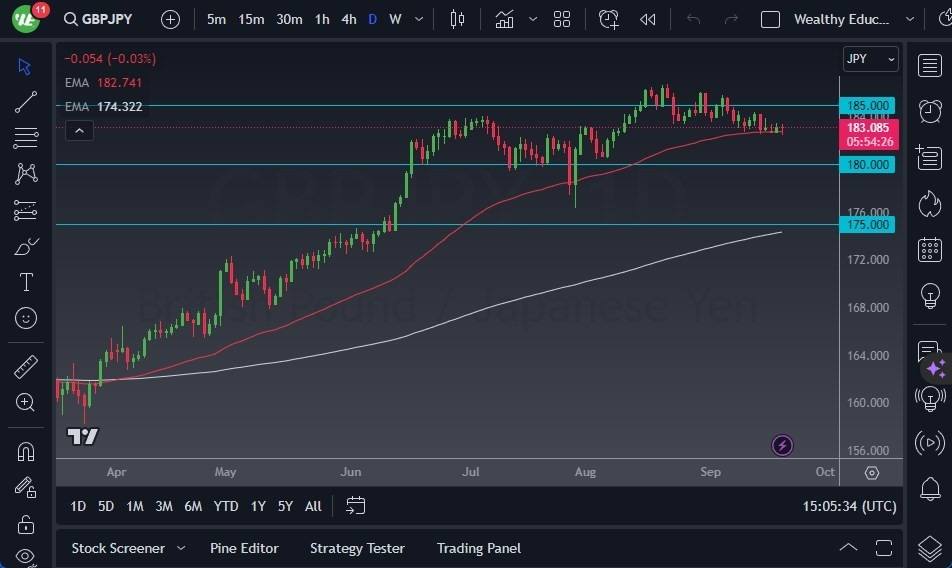Screen dimensions: 952x568
Task: Select the XABCD pattern tool
Action: [26, 174]
